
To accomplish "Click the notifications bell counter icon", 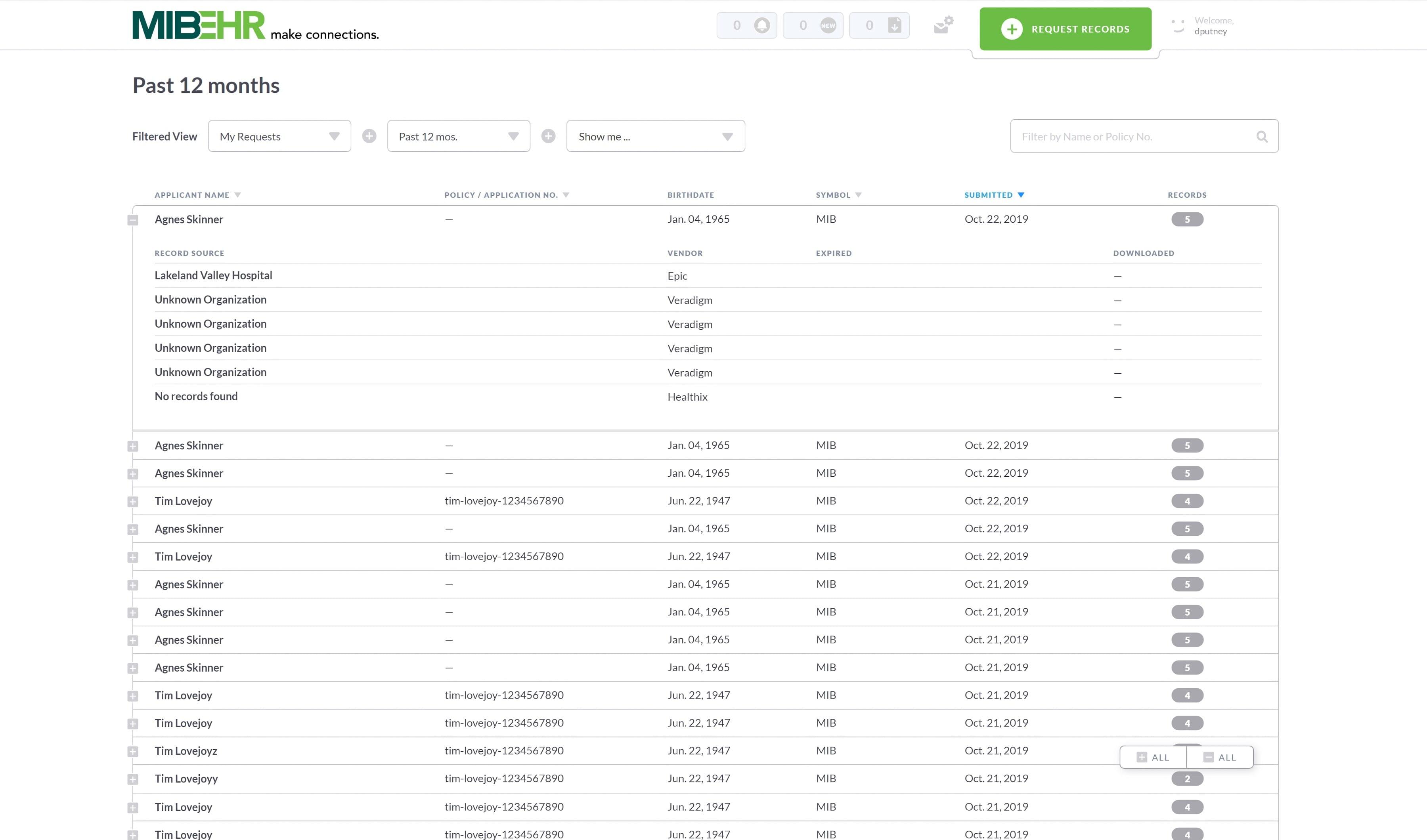I will [x=761, y=25].
